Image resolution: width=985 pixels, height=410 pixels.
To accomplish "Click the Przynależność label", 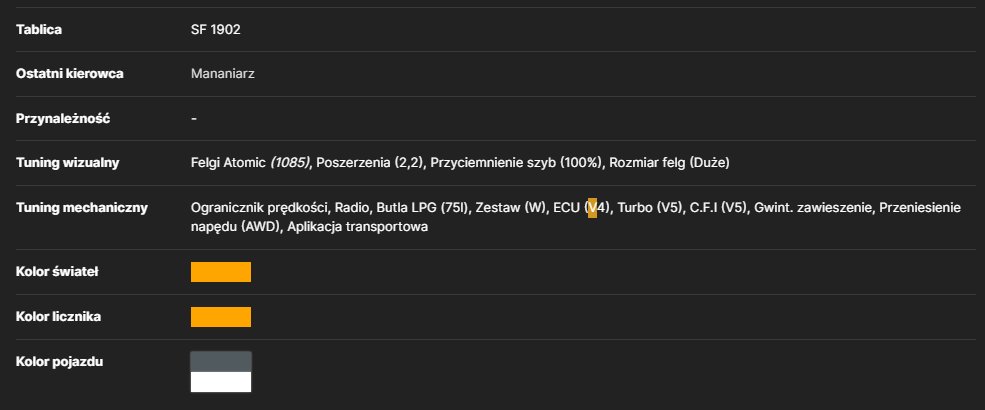I will point(63,118).
